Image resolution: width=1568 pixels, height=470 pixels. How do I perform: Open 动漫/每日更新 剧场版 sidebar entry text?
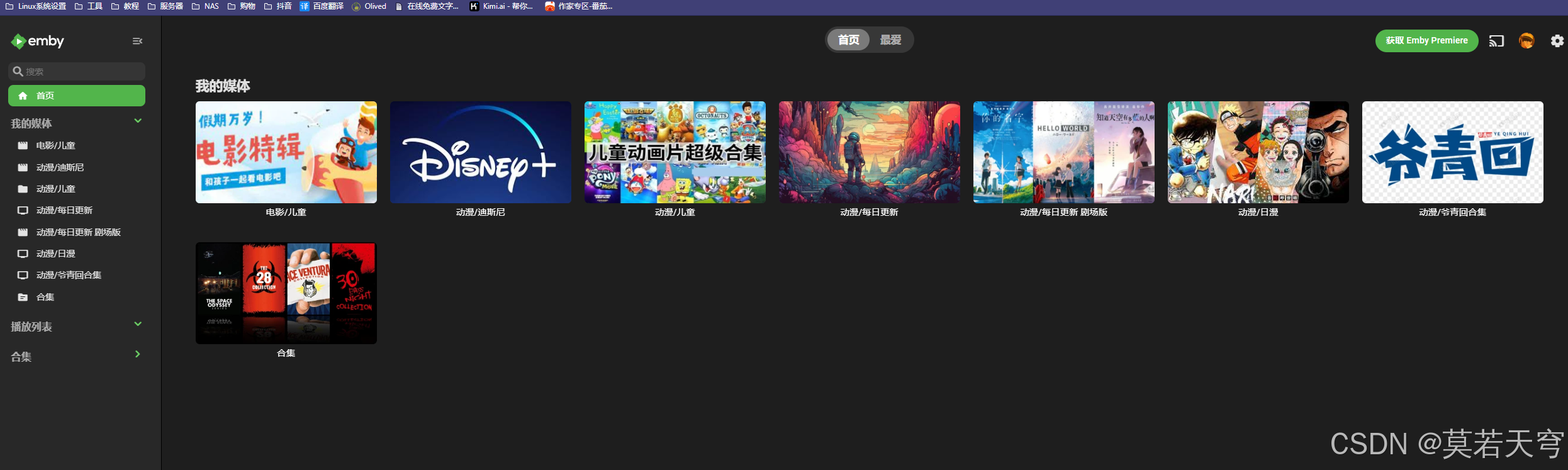[78, 232]
